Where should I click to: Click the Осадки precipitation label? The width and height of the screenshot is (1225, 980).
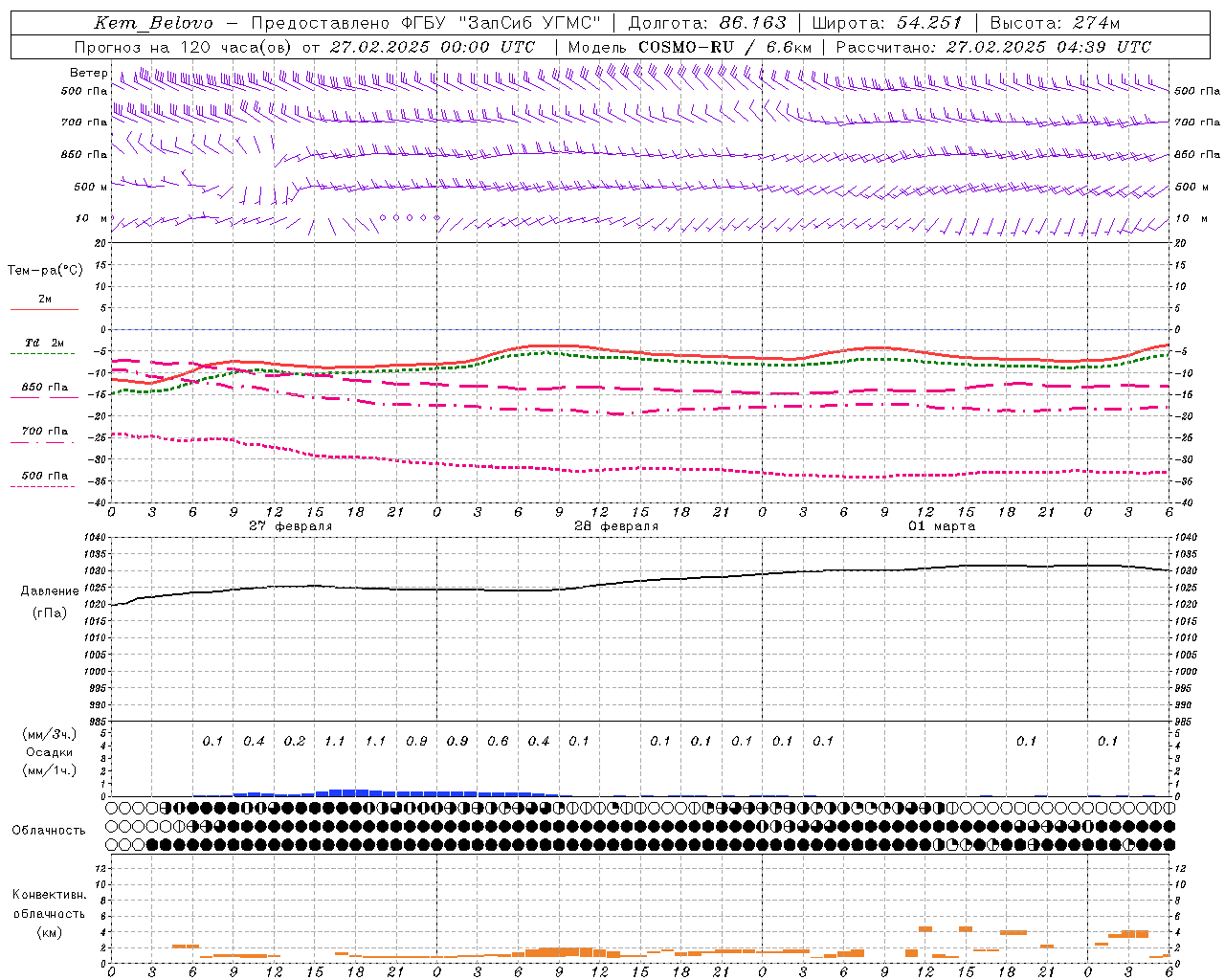coord(50,752)
